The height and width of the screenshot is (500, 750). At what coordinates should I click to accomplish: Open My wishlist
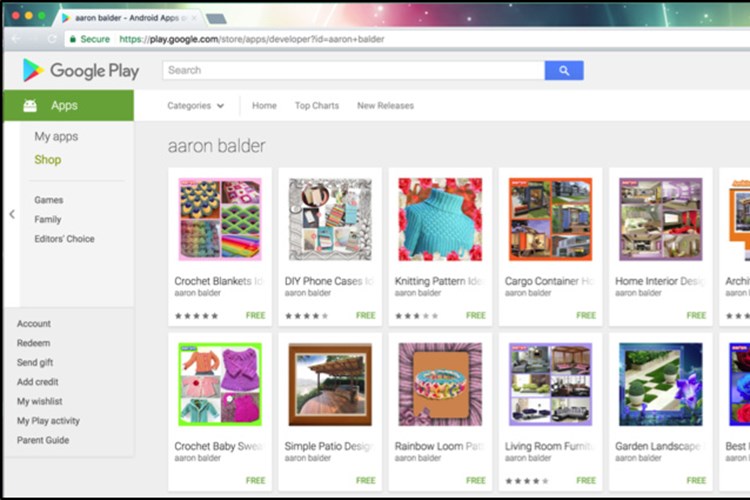[39, 401]
